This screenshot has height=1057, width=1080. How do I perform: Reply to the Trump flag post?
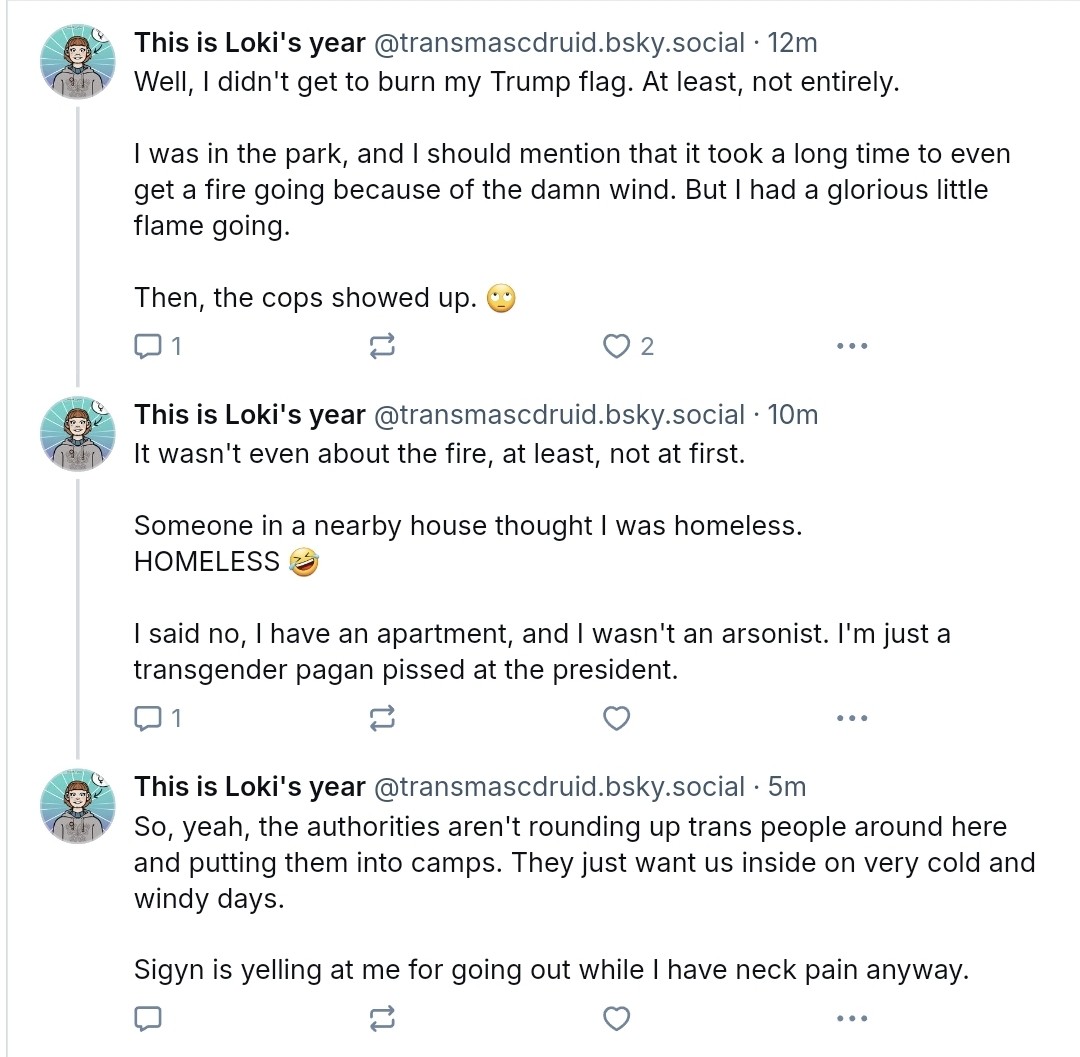pyautogui.click(x=148, y=347)
